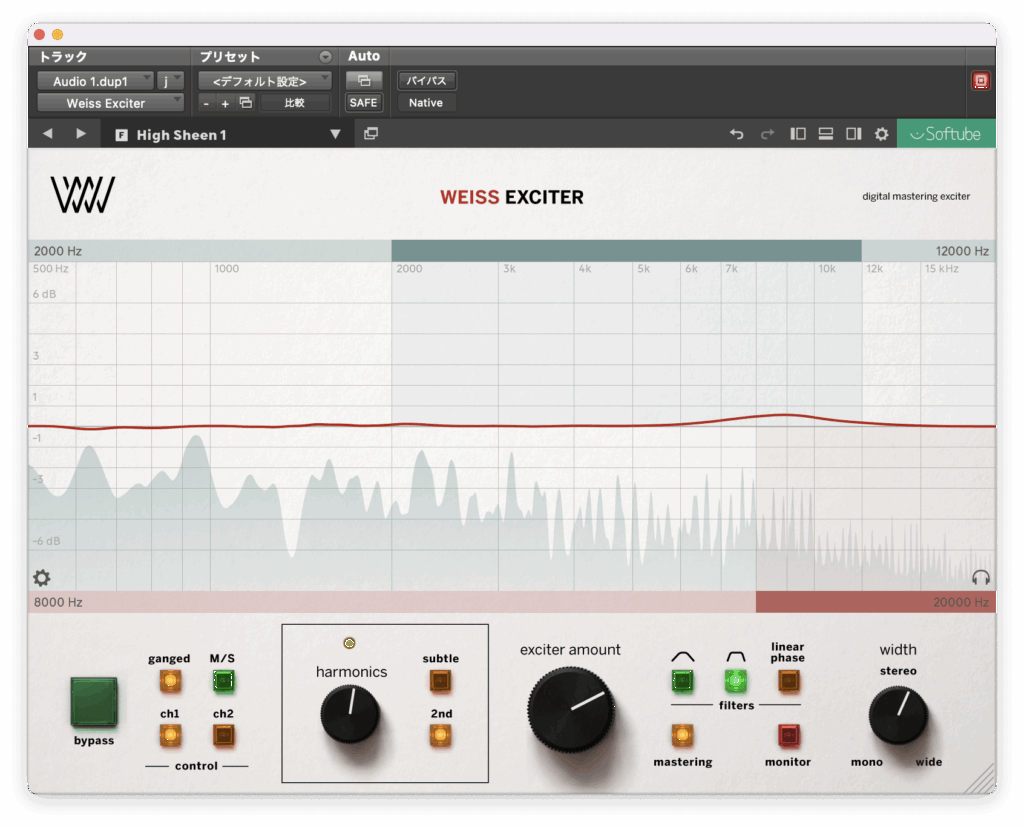Show the left side panel layout
The height and width of the screenshot is (827, 1024).
coord(798,134)
